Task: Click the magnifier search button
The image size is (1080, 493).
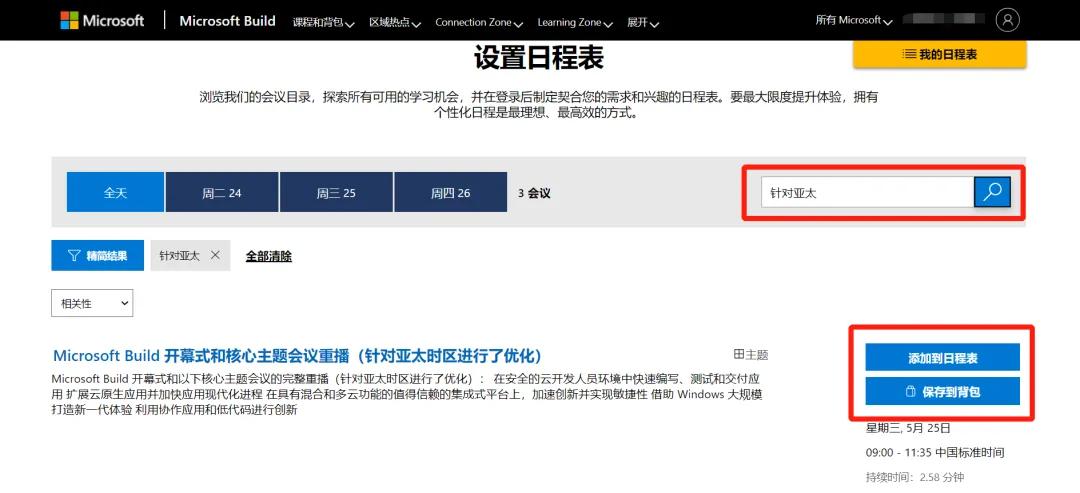Action: pyautogui.click(x=992, y=192)
